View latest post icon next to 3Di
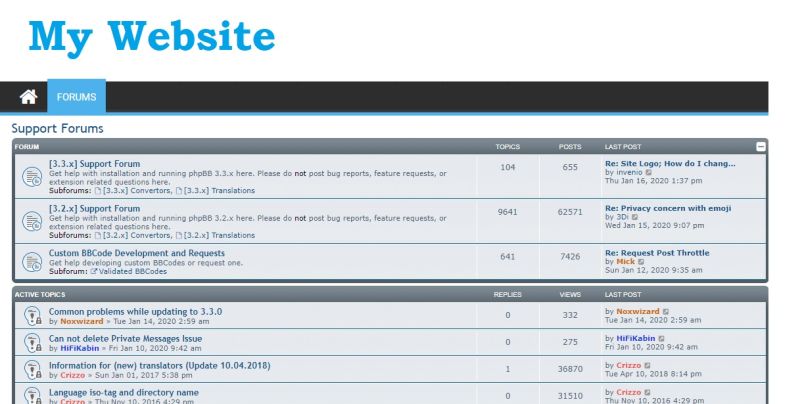 635,217
